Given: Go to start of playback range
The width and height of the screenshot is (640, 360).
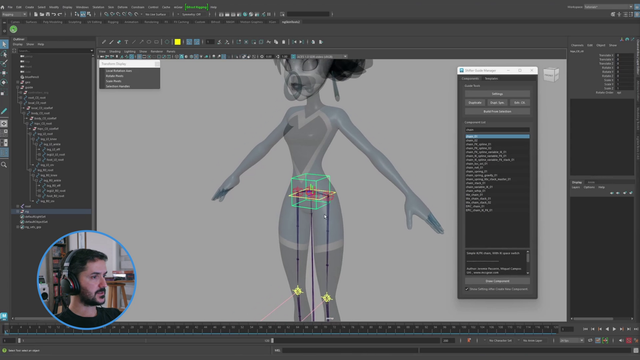Looking at the screenshot, I should pos(586,329).
